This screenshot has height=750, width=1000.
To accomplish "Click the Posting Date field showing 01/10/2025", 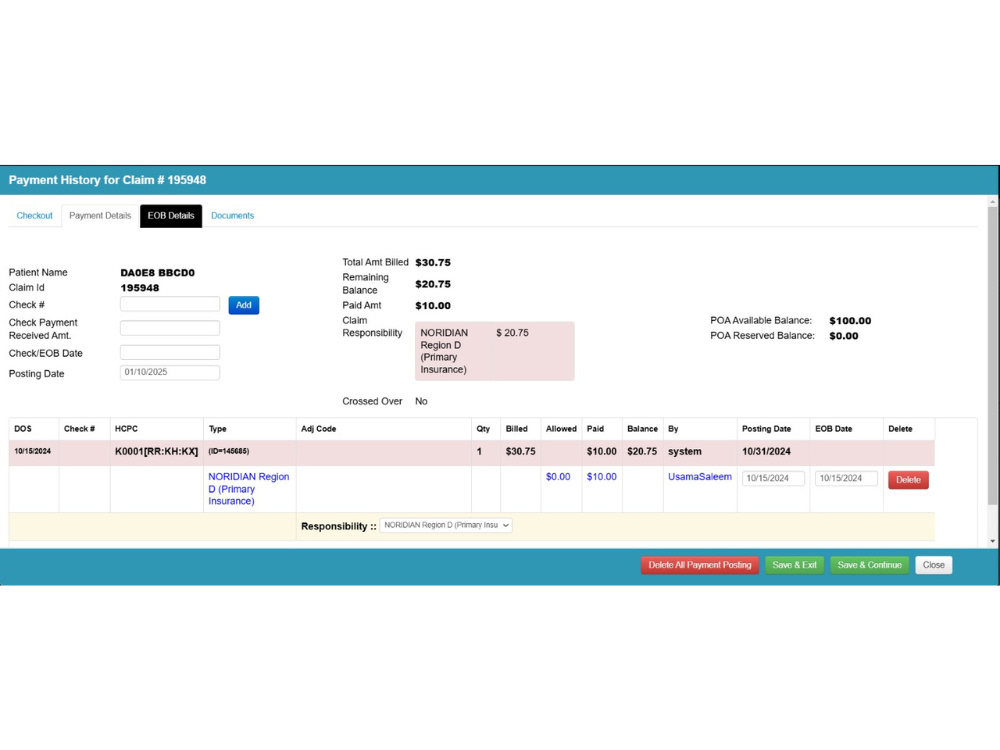I will (170, 372).
